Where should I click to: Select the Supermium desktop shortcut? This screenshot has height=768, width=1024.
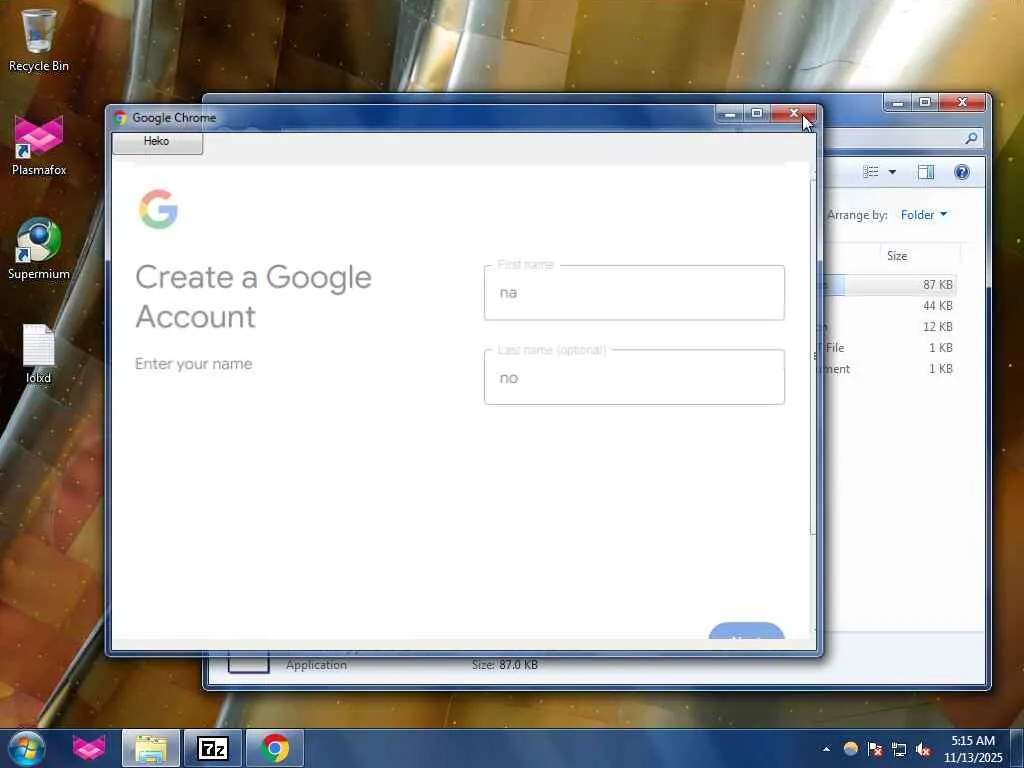39,249
